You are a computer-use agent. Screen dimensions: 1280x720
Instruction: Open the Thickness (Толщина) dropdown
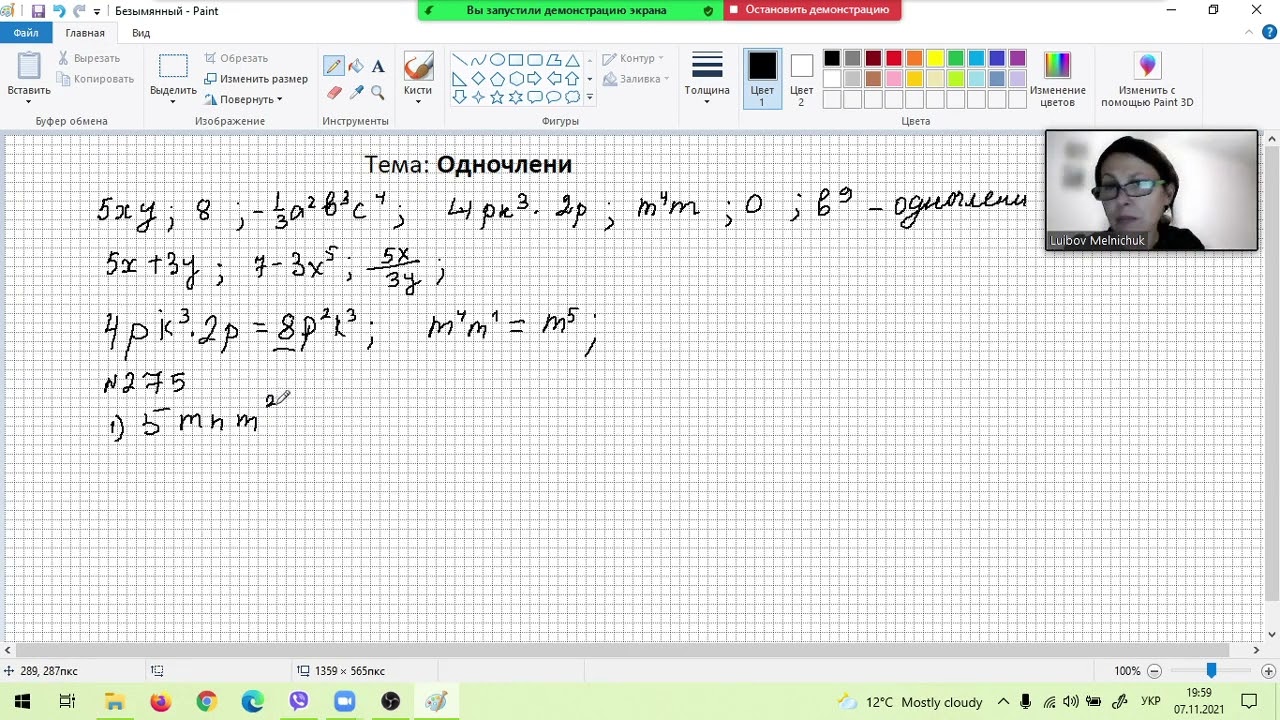coord(707,79)
